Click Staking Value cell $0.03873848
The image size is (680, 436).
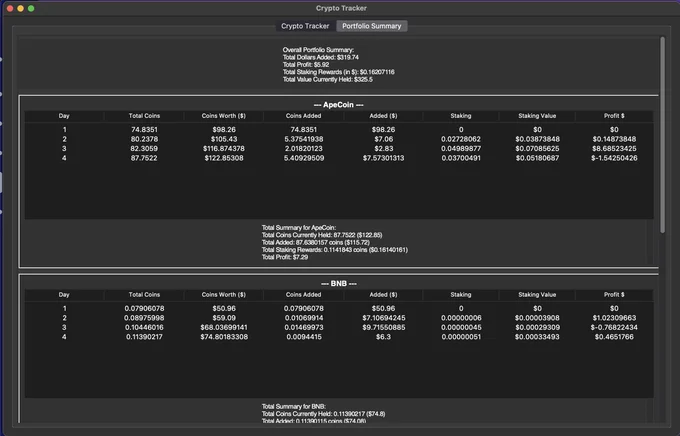pos(537,139)
